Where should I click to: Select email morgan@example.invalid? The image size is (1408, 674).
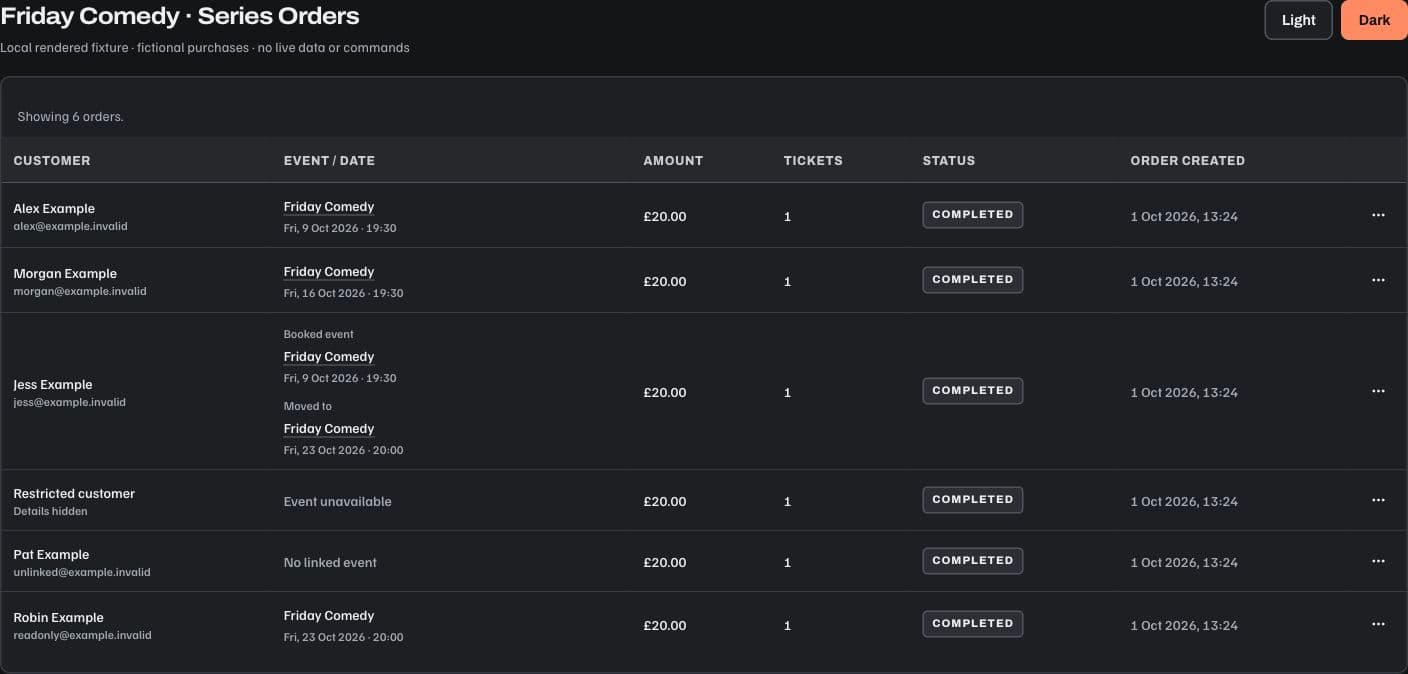pos(80,292)
